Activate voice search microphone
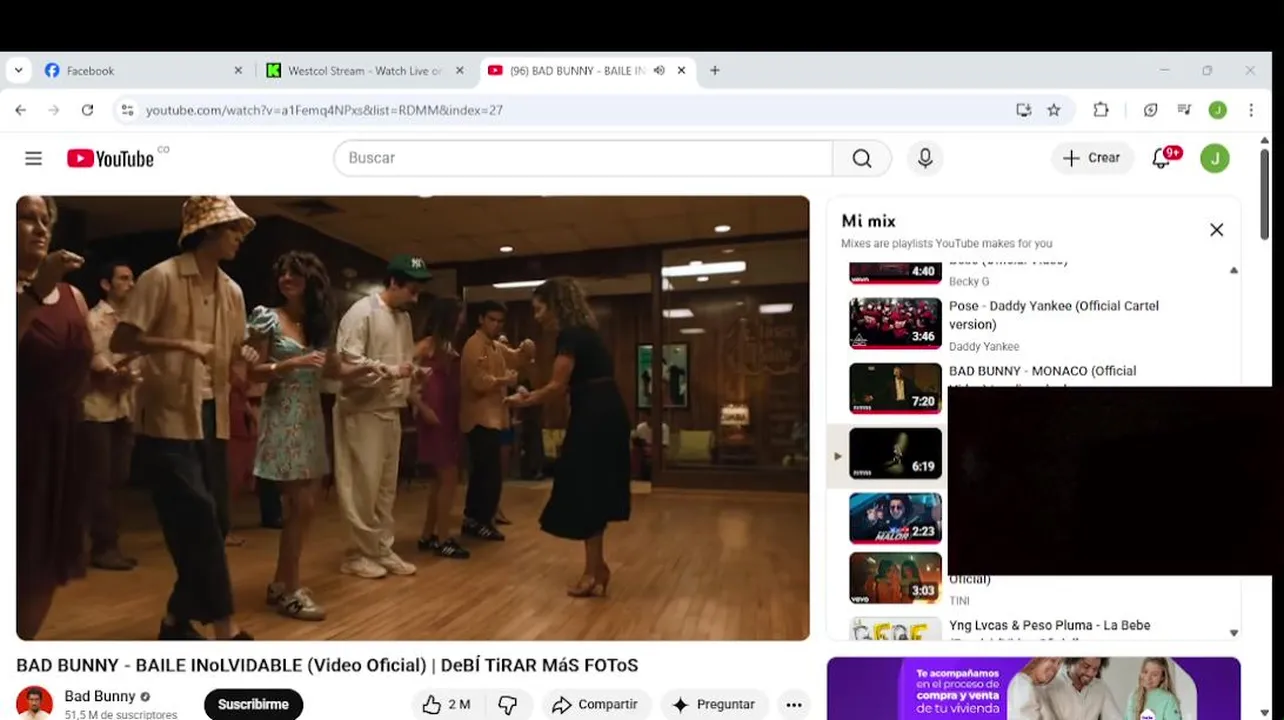This screenshot has width=1284, height=720. (x=925, y=158)
